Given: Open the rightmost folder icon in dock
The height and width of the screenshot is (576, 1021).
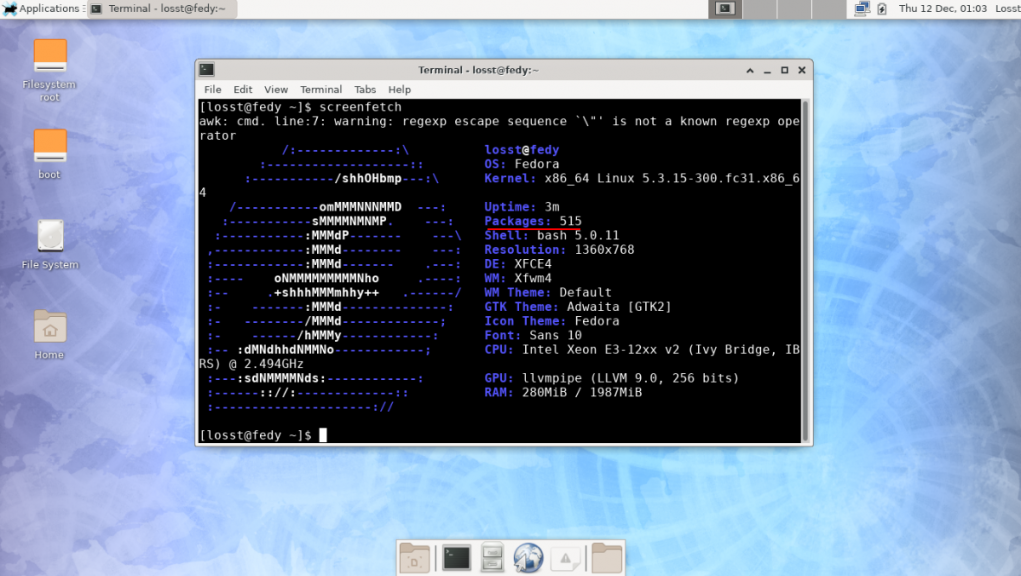Looking at the screenshot, I should coord(607,558).
